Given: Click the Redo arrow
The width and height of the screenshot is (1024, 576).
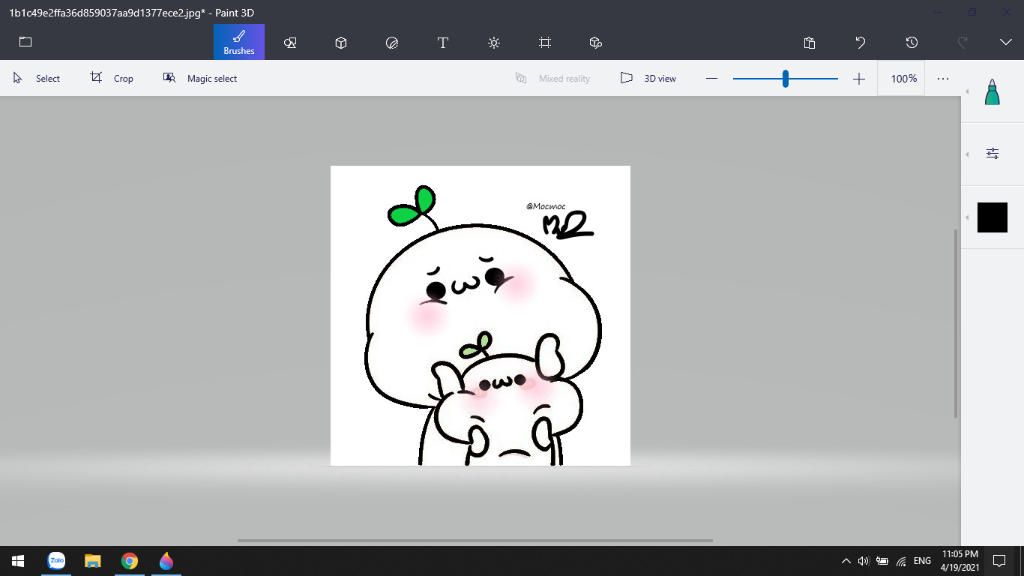Looking at the screenshot, I should tap(963, 42).
